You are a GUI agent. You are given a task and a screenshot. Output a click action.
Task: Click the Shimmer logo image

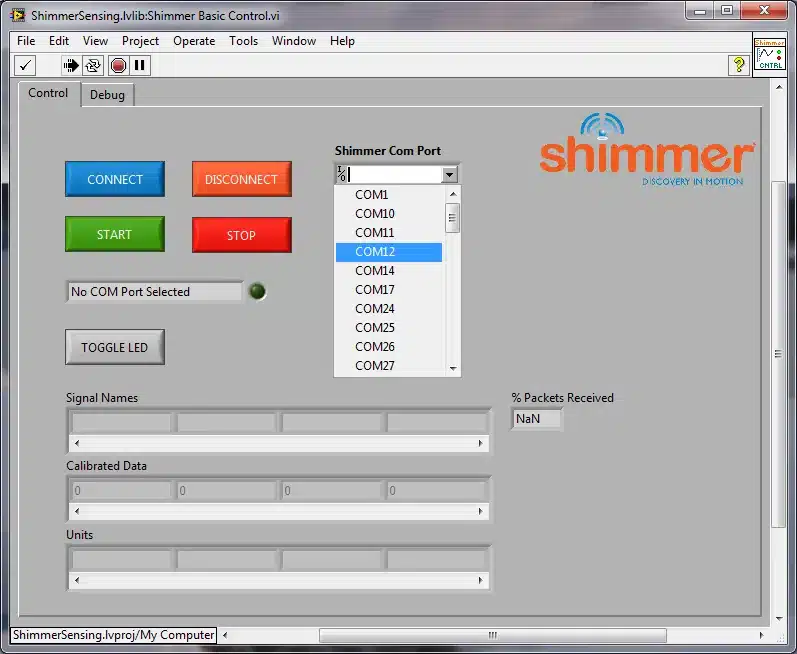(648, 149)
